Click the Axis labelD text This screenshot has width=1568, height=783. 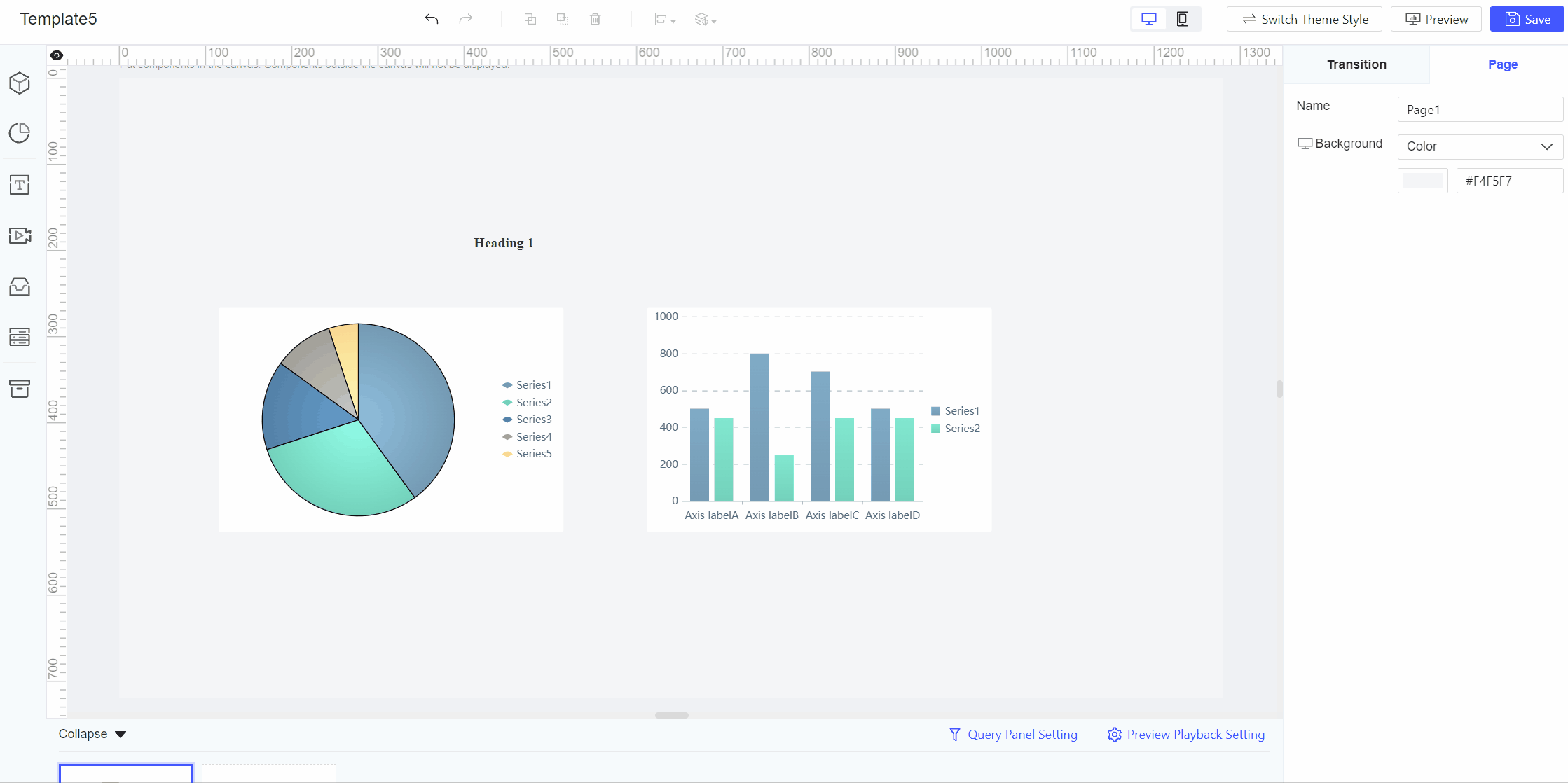(x=893, y=515)
